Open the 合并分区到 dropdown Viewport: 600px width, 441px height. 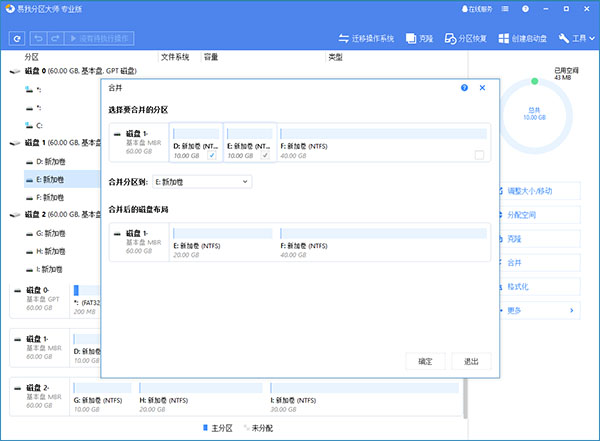(202, 182)
